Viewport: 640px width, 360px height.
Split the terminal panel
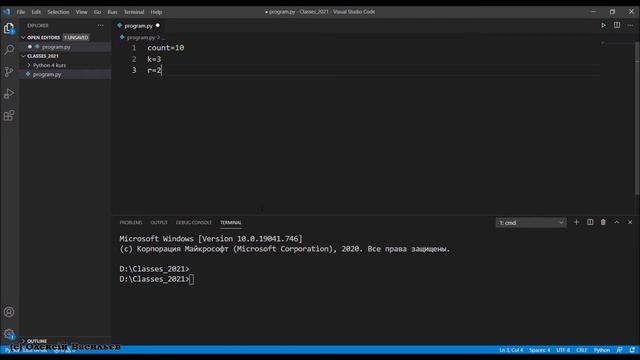coord(590,222)
